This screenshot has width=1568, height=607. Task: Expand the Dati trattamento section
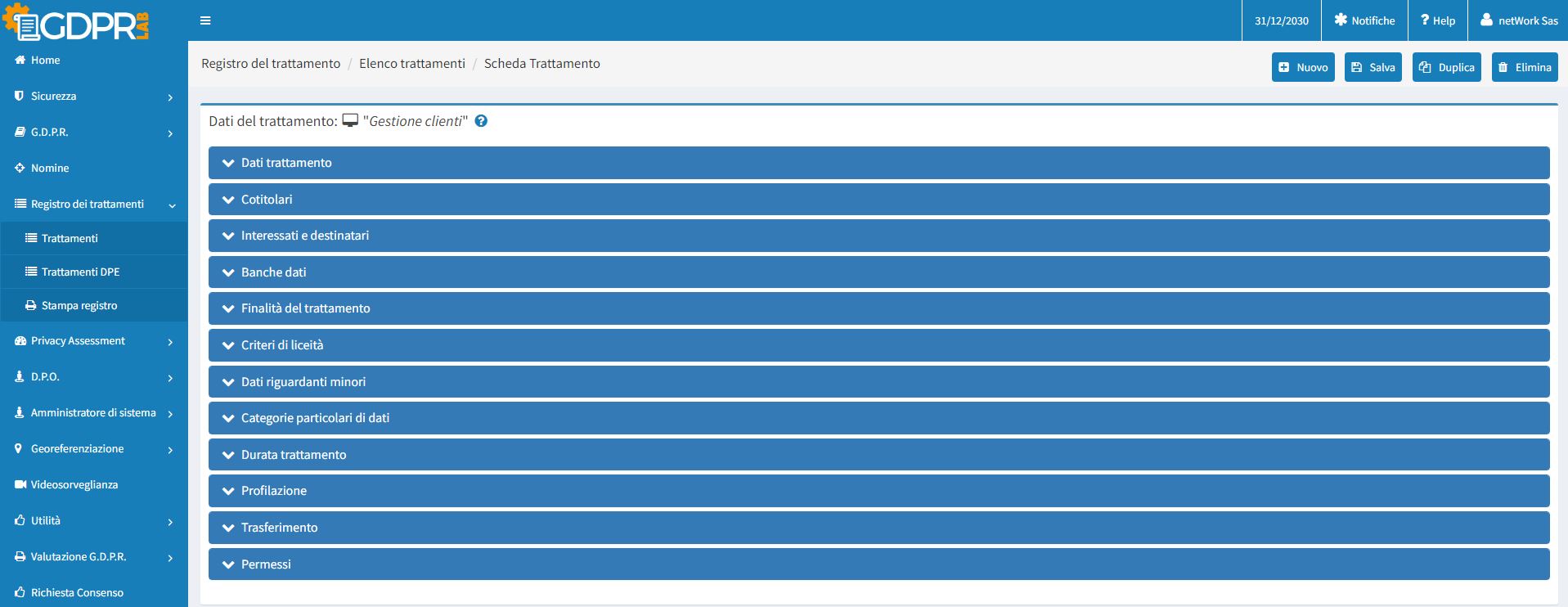click(286, 163)
